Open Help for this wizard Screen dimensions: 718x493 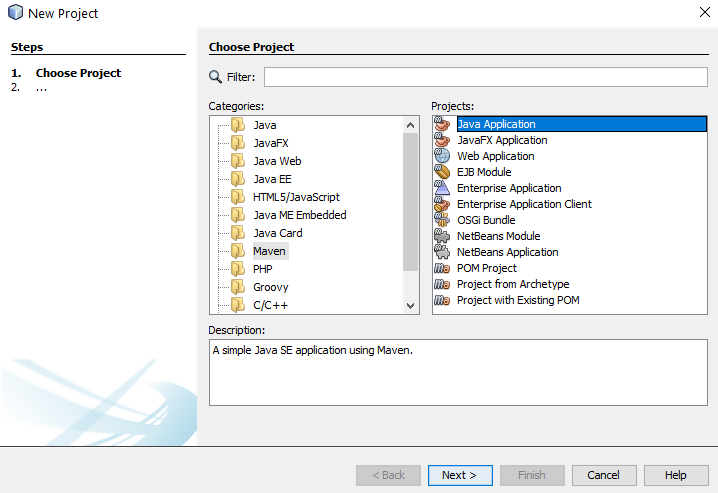point(676,475)
